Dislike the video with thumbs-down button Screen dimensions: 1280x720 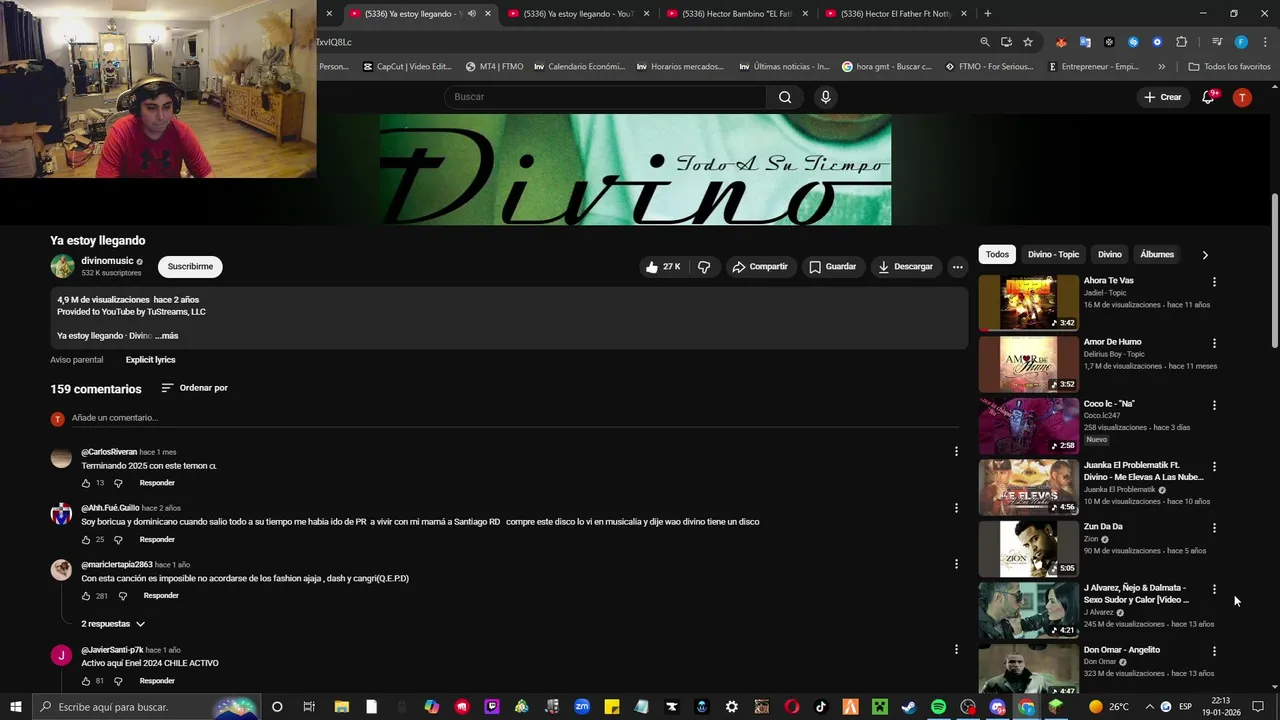[704, 267]
